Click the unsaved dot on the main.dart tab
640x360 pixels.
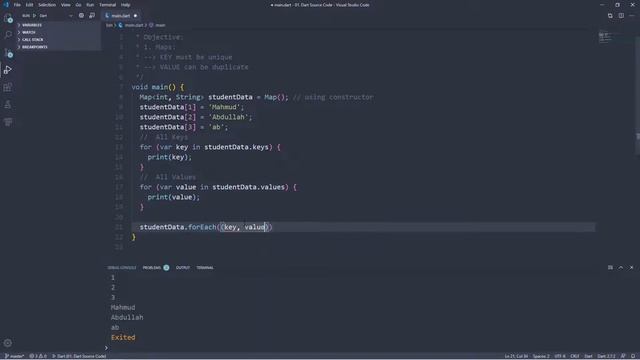(x=135, y=16)
